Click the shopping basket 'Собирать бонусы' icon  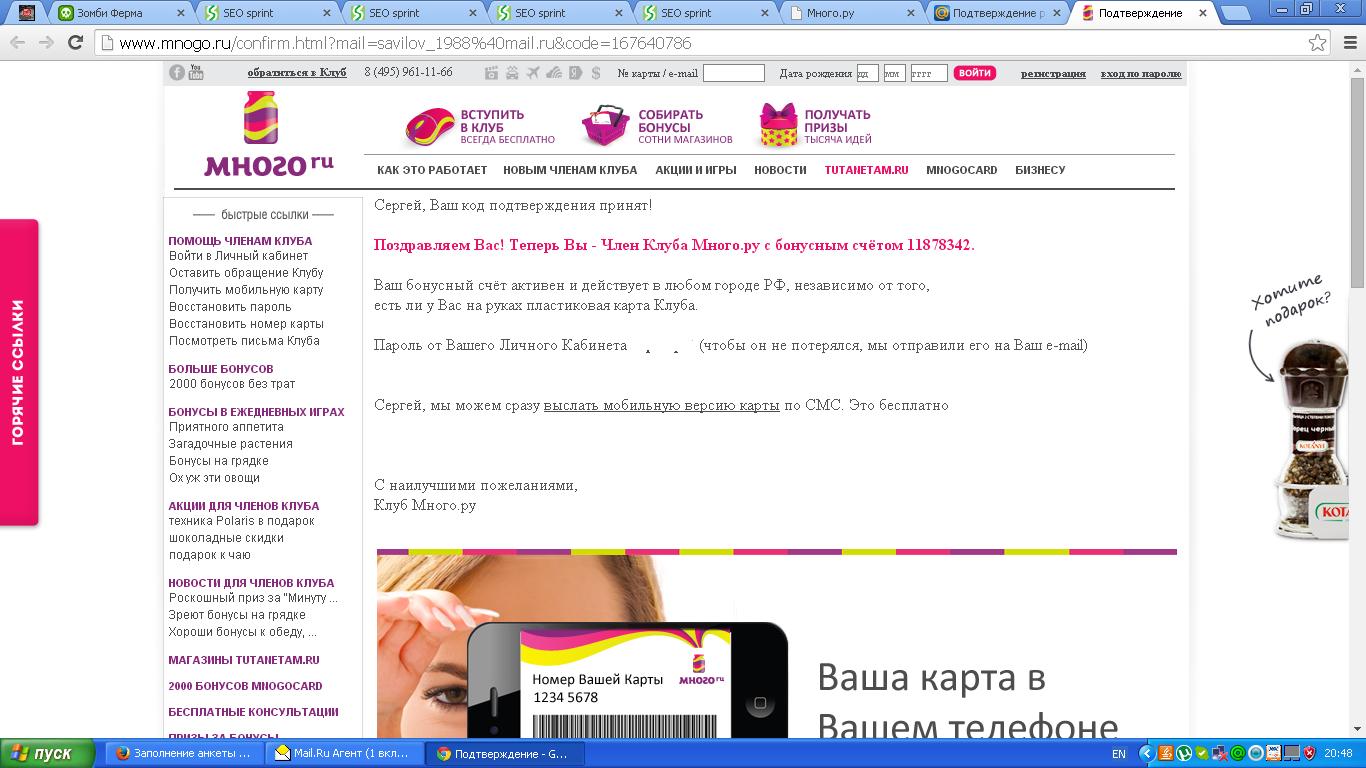click(605, 126)
